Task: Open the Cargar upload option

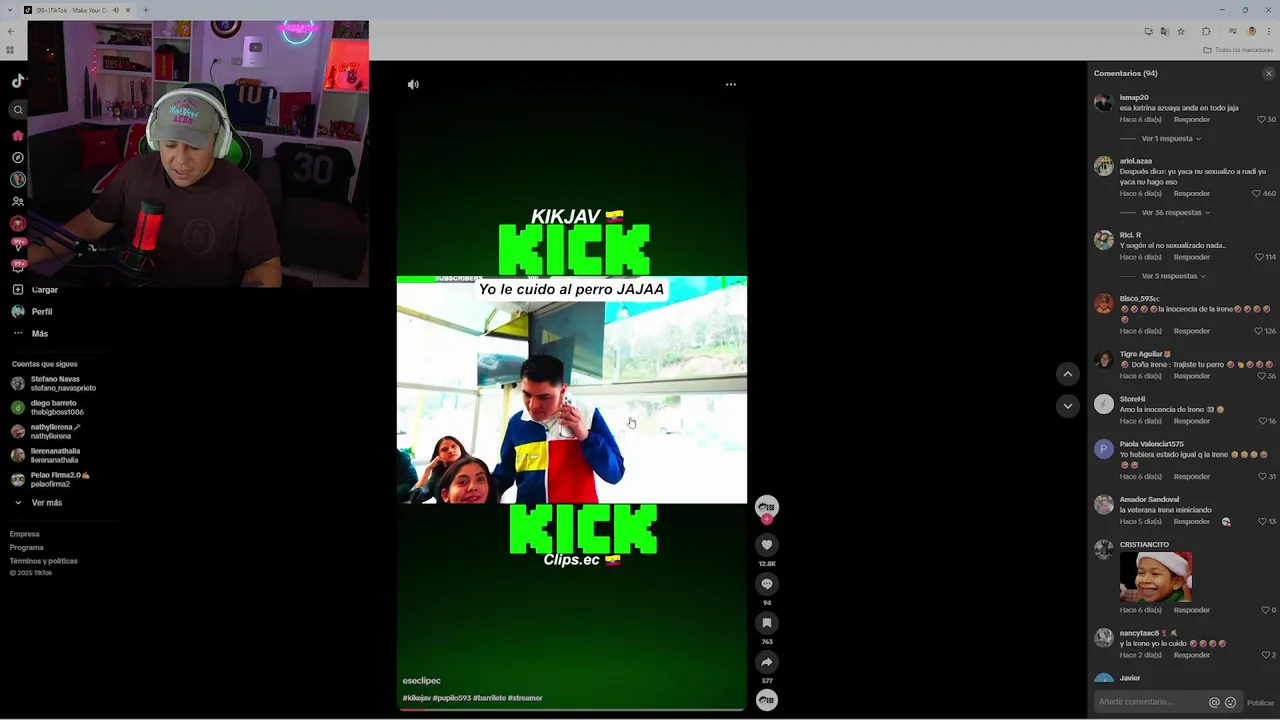Action: [x=35, y=290]
